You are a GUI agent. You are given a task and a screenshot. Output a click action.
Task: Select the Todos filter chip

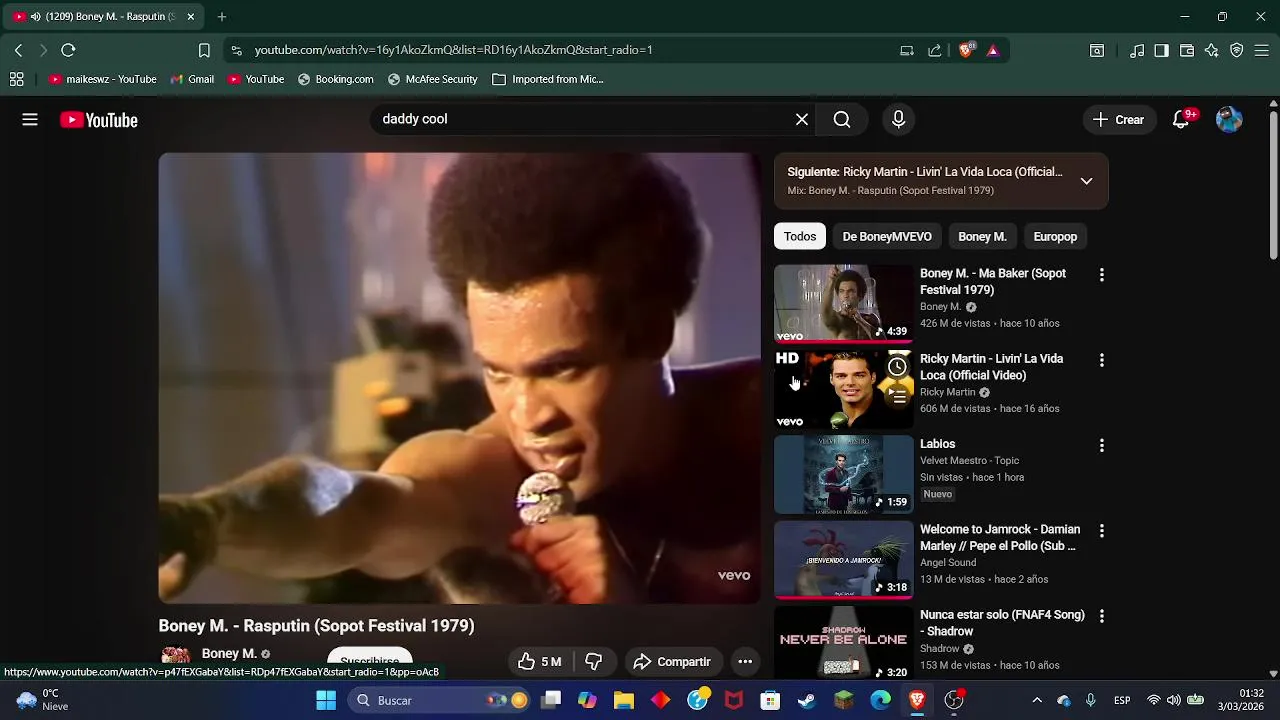point(800,237)
